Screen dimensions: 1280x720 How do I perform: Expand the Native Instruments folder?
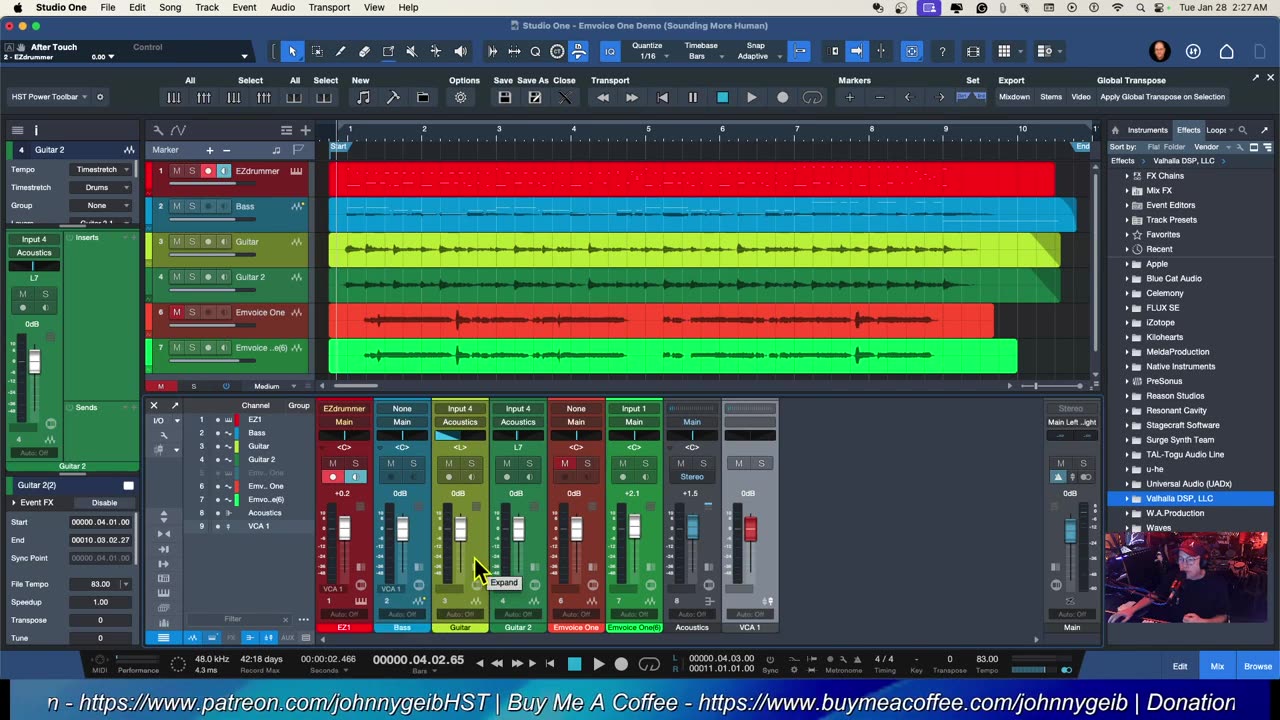(1128, 366)
